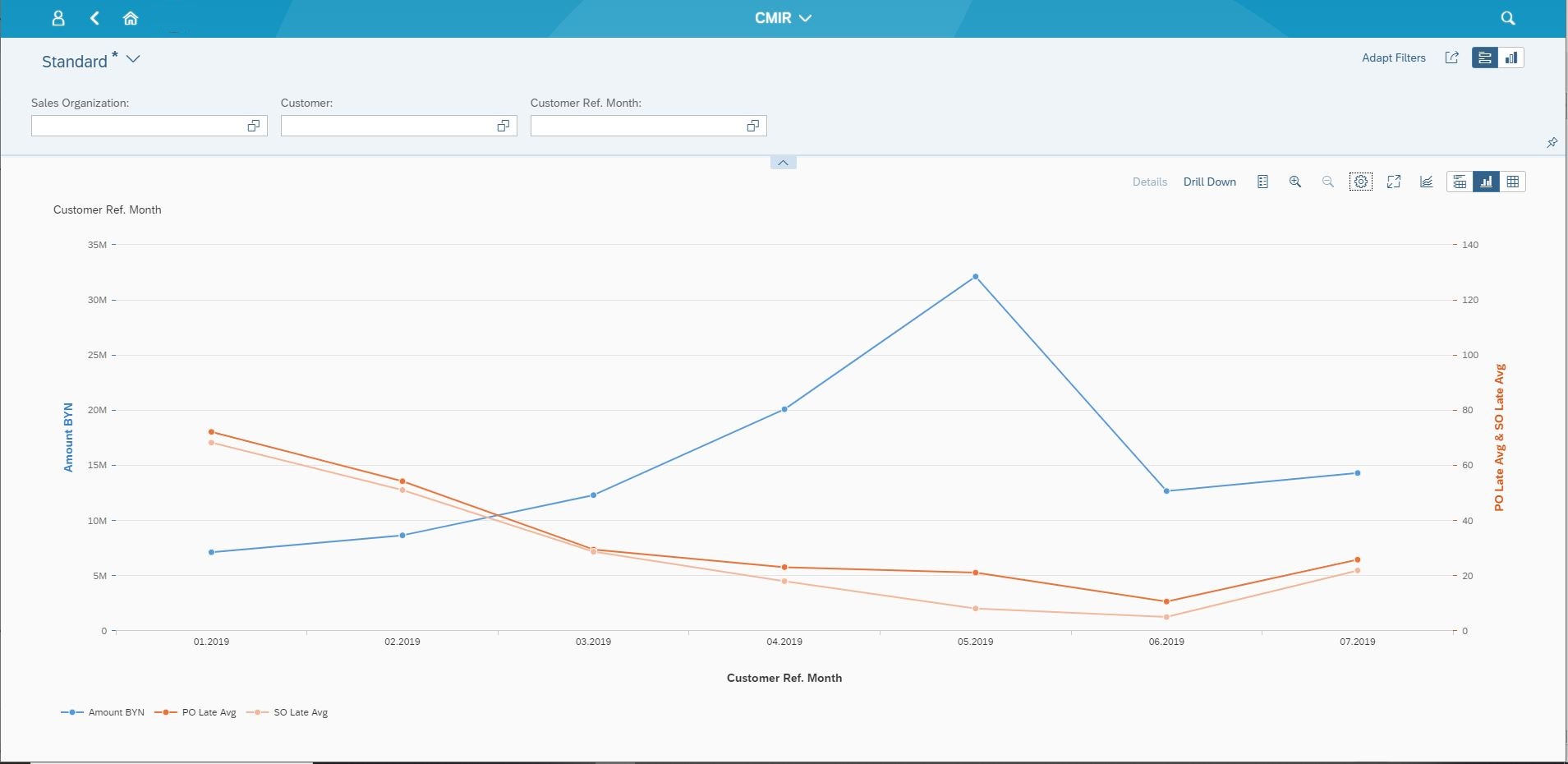Expand the chart to fullscreen
This screenshot has width=1568, height=764.
[1394, 182]
